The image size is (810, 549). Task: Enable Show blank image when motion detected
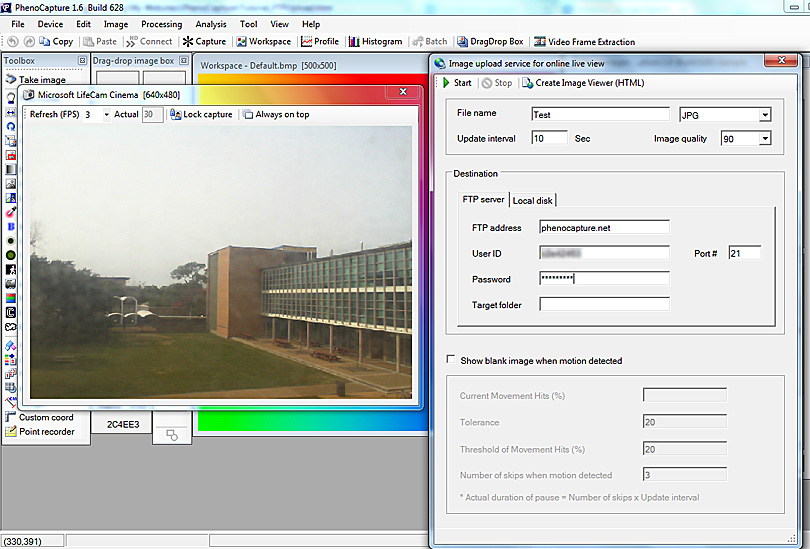click(451, 360)
